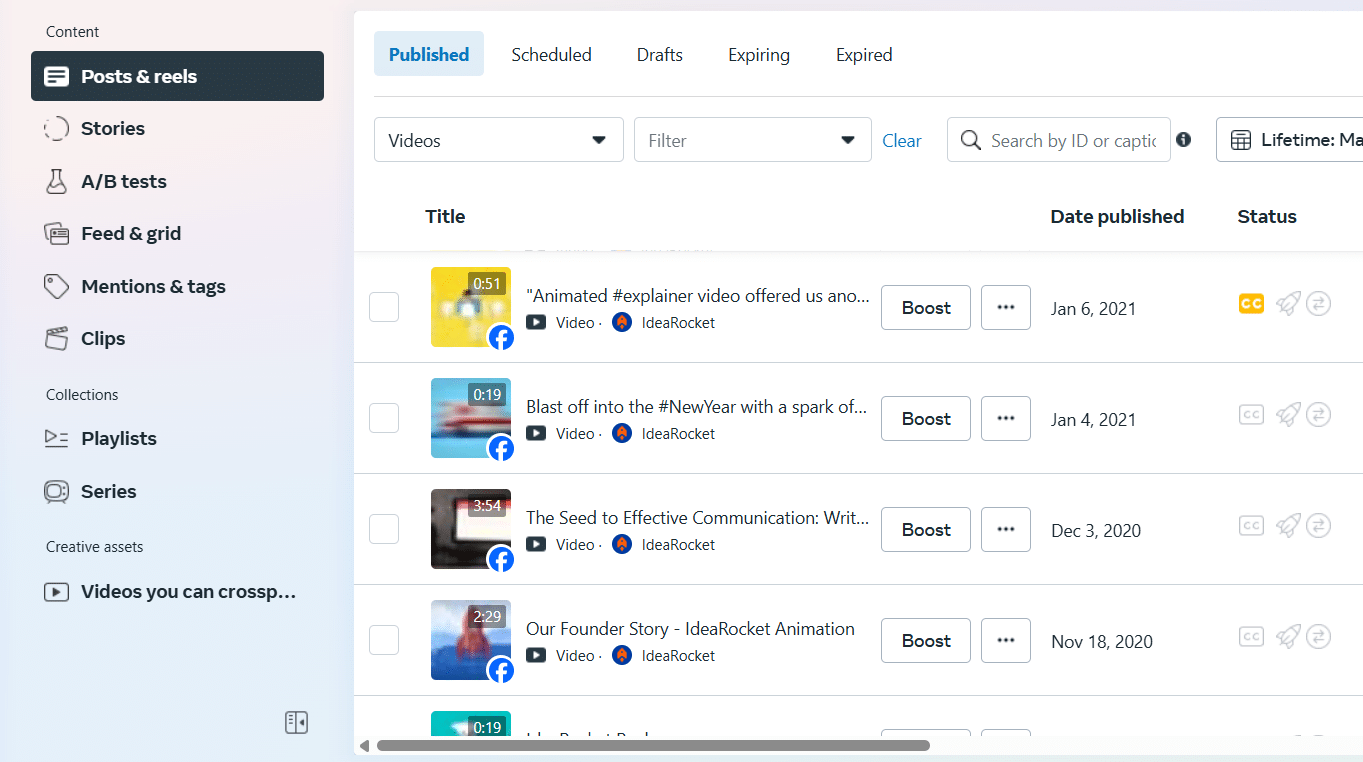The height and width of the screenshot is (762, 1363).
Task: Check the Our Founder Story row
Action: (x=384, y=641)
